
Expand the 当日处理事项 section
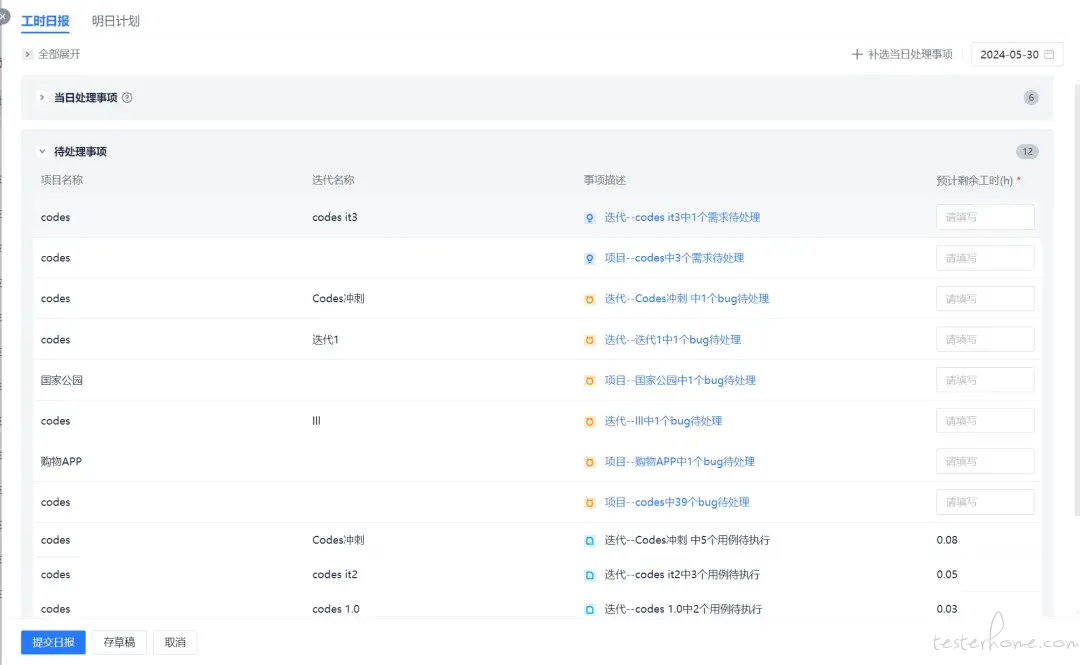[x=42, y=98]
